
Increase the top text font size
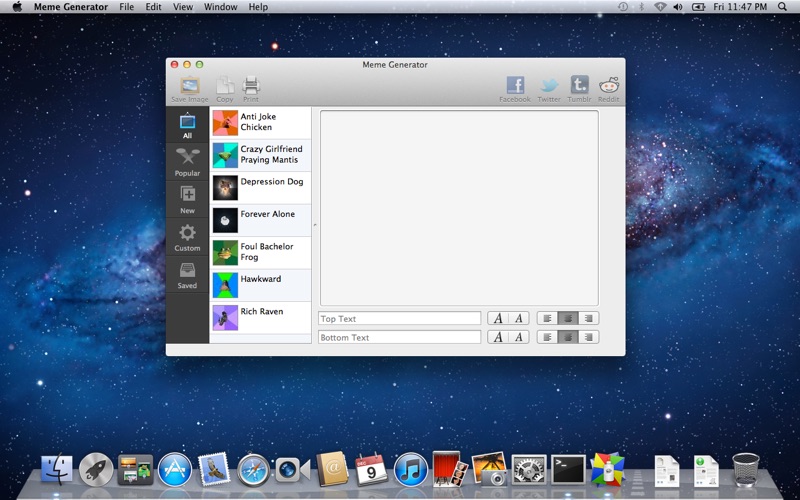tap(498, 318)
